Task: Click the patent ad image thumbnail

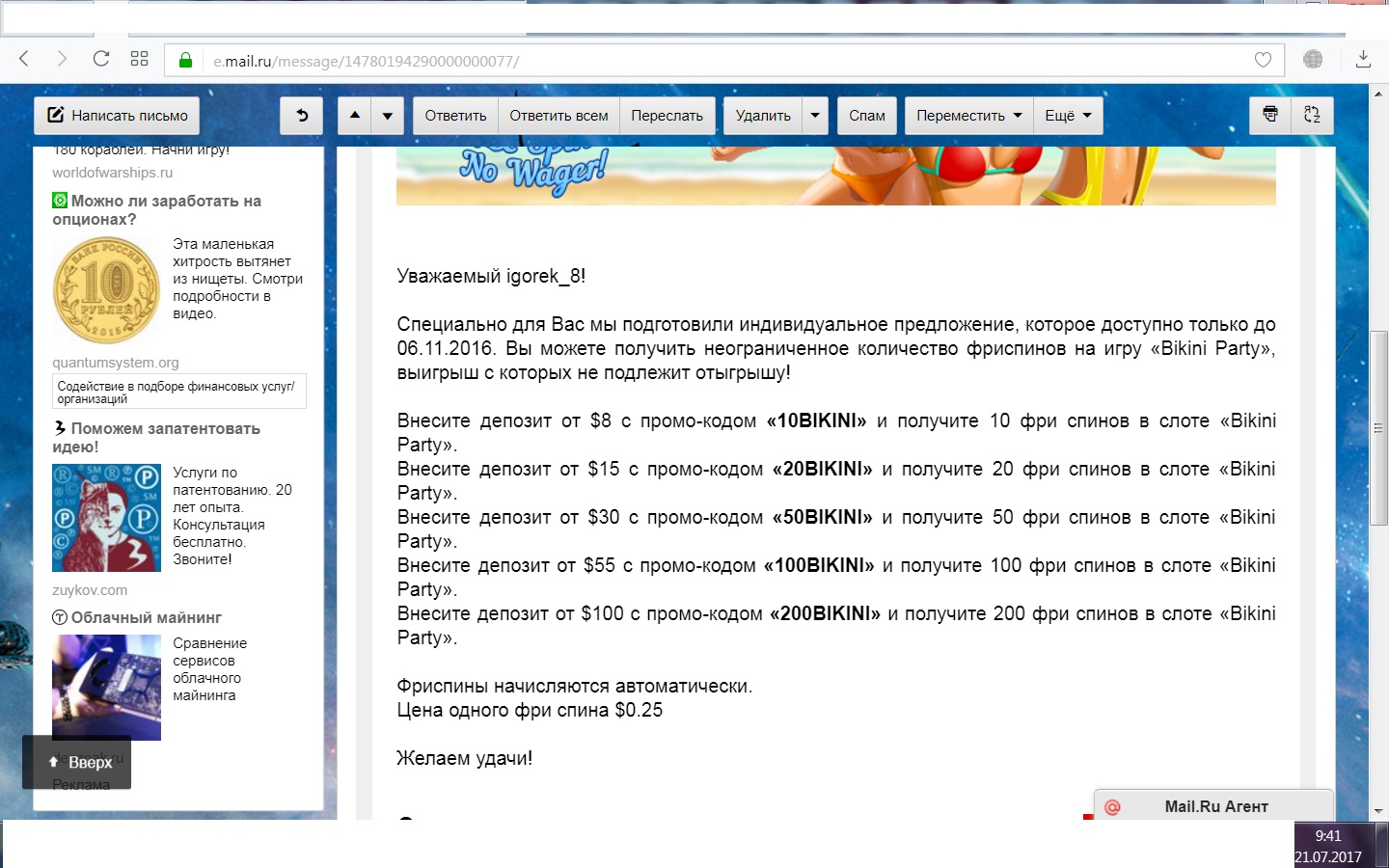Action: [x=106, y=518]
